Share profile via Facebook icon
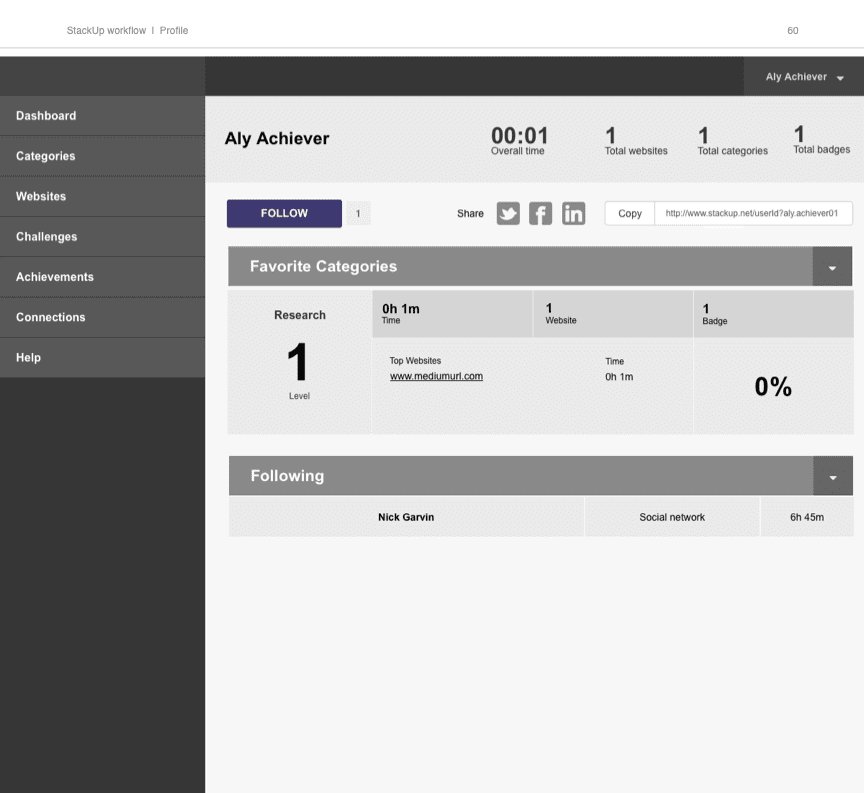The image size is (864, 793). click(x=540, y=214)
